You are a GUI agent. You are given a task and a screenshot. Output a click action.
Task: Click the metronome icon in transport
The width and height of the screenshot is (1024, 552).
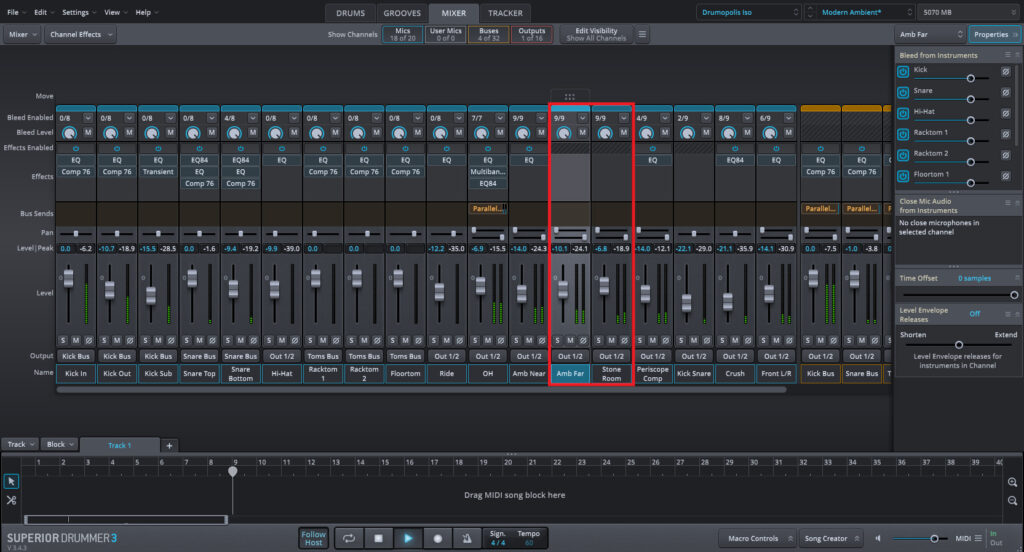tap(467, 538)
